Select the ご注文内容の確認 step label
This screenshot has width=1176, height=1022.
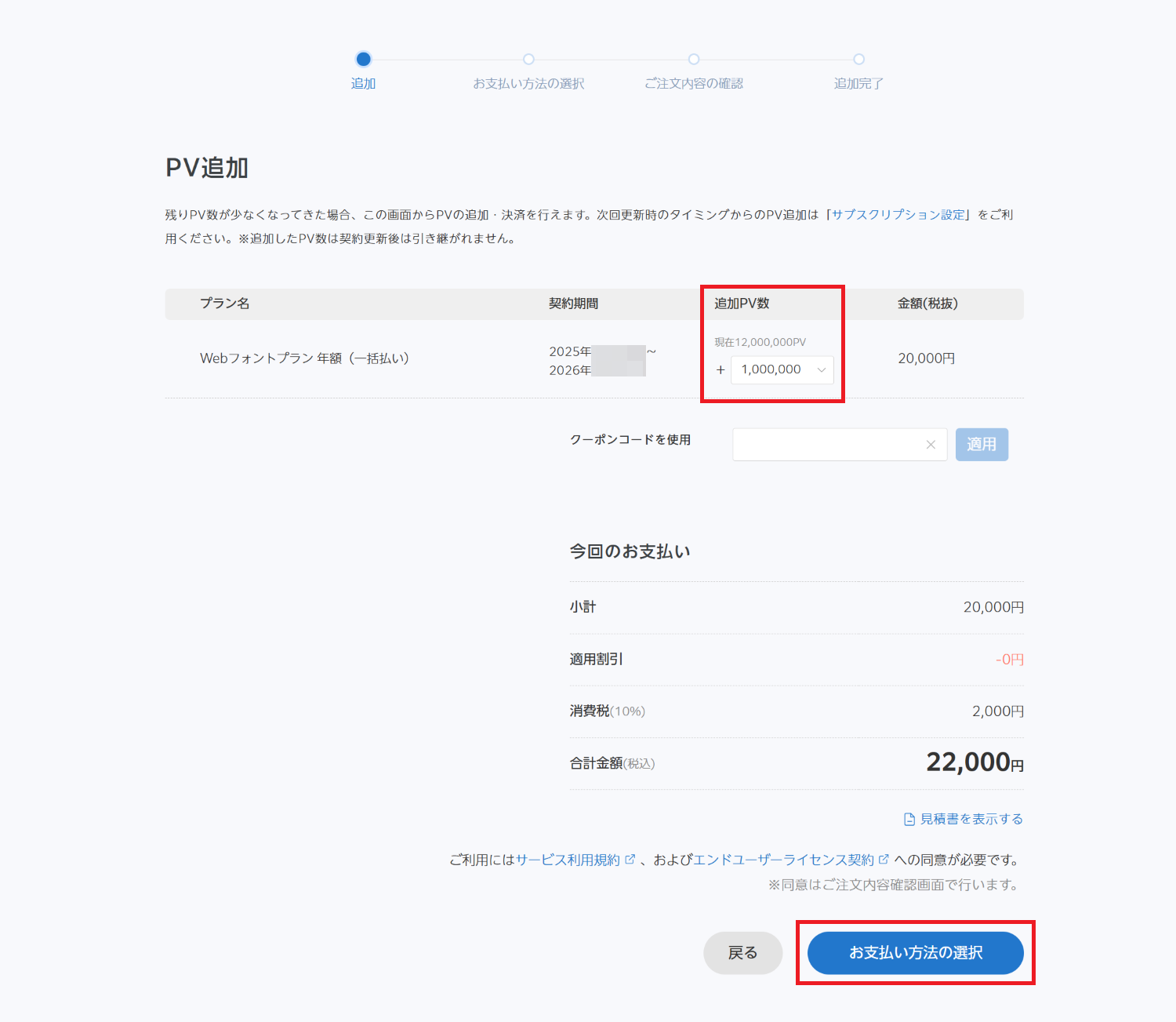pos(694,84)
